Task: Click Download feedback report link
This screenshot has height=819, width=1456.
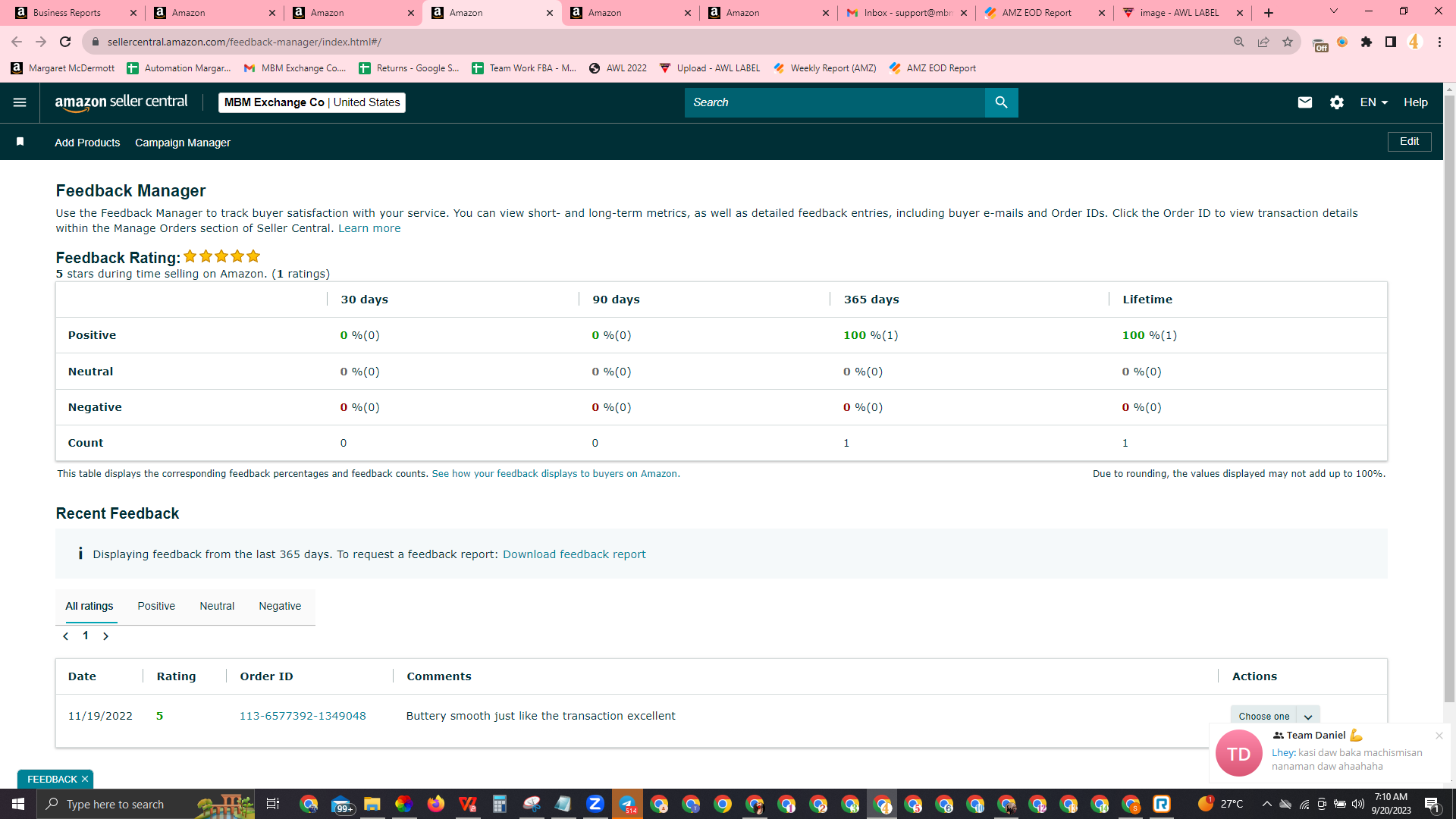Action: (x=574, y=554)
